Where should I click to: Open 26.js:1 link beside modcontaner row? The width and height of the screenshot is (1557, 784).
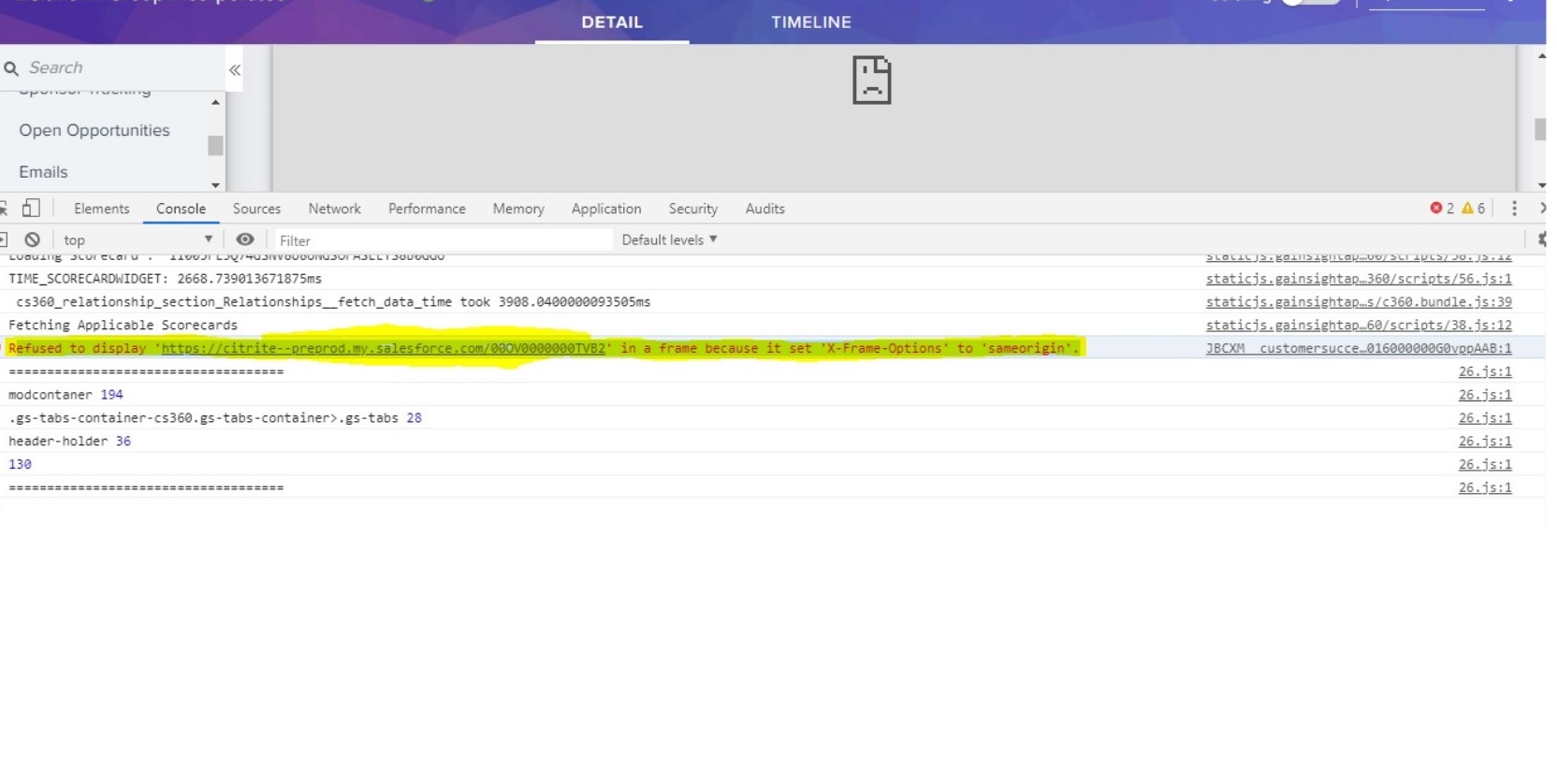pos(1485,395)
